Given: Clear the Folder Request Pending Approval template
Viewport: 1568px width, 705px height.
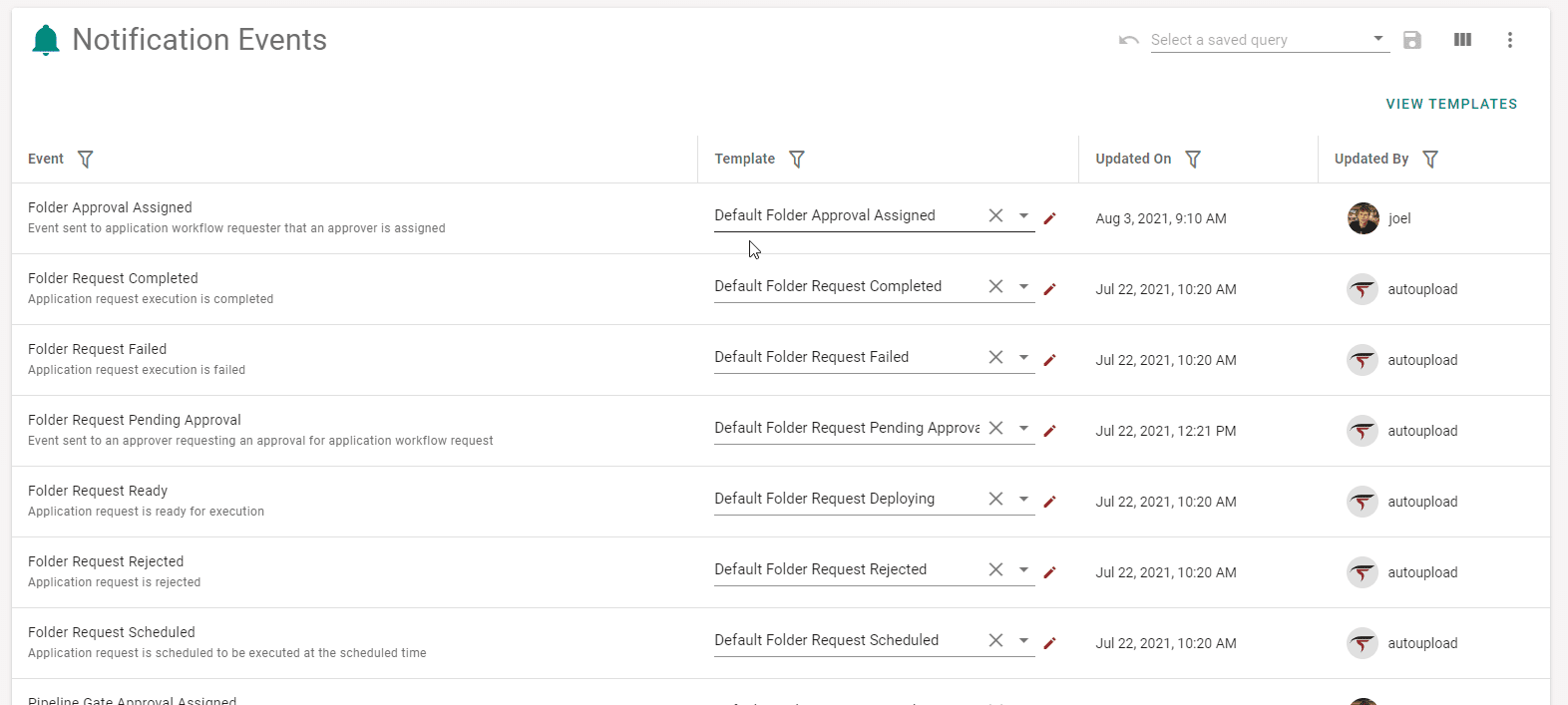Looking at the screenshot, I should click(x=995, y=428).
